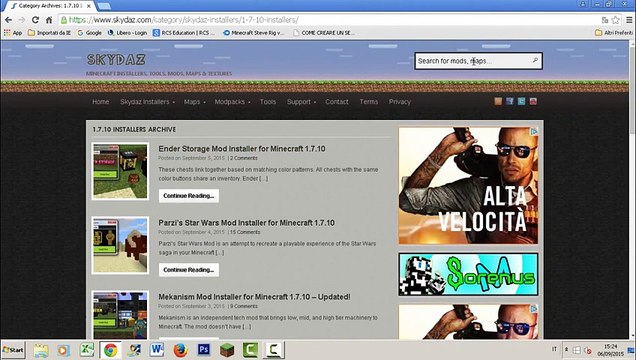
Task: Expand the Altri Preferiti bookmarks folder
Action: point(613,33)
